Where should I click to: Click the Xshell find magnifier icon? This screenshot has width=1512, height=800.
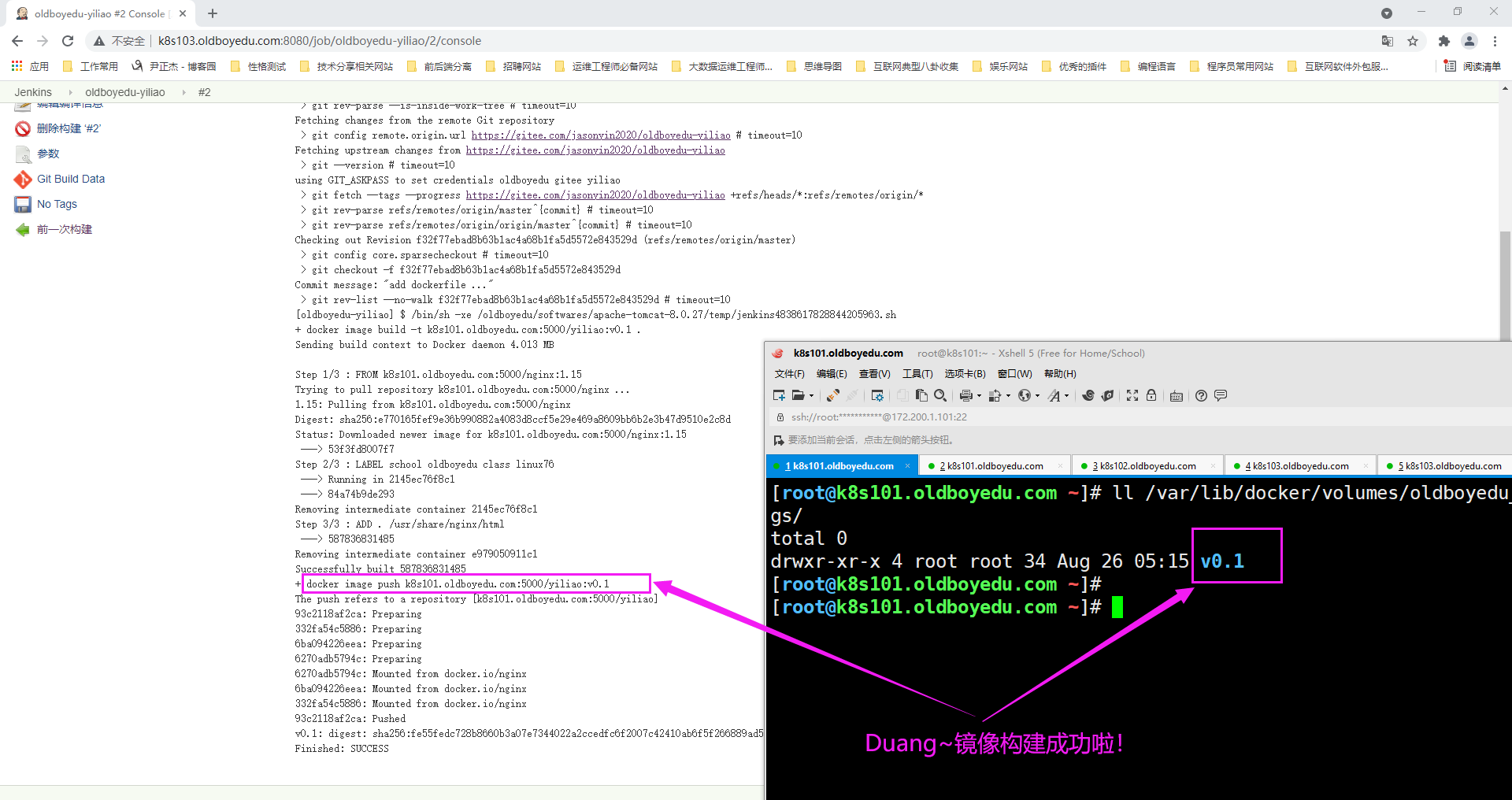pyautogui.click(x=940, y=396)
